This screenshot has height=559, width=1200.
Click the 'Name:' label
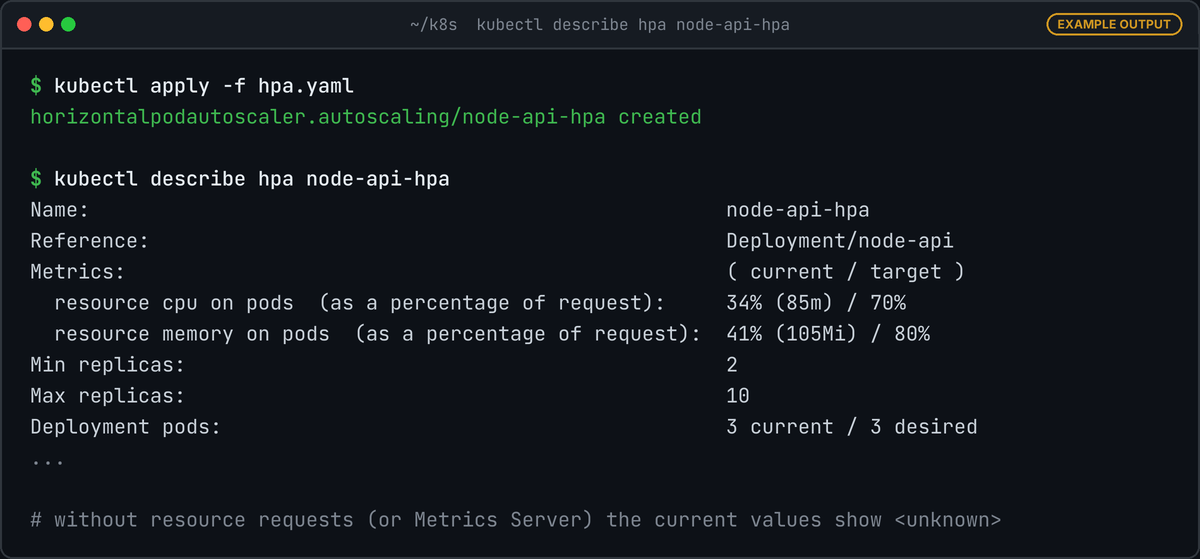tap(60, 210)
